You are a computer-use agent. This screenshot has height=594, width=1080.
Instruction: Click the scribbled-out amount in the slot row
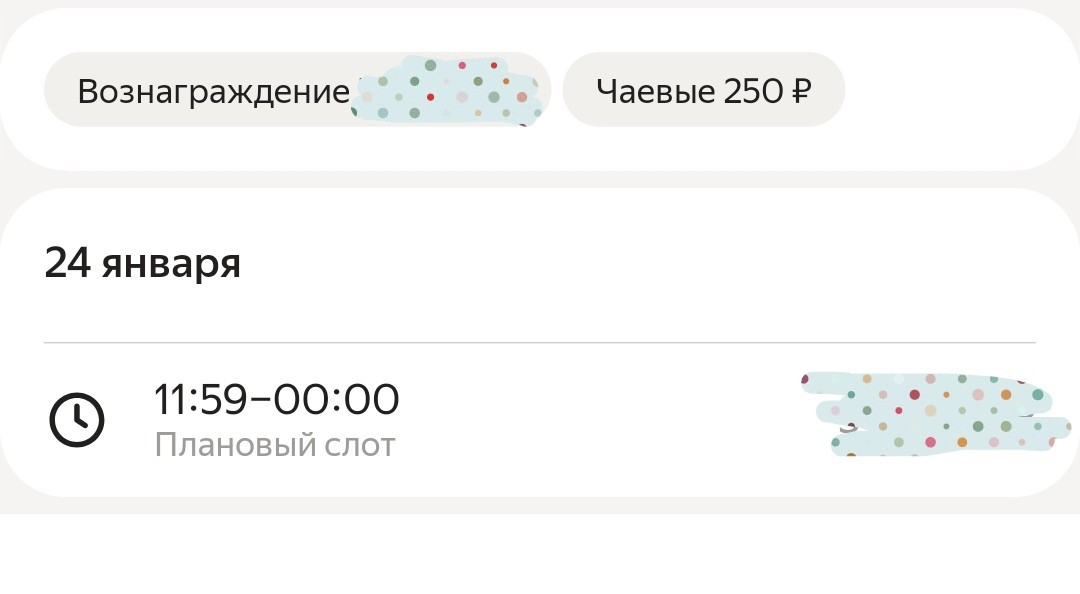tap(935, 415)
